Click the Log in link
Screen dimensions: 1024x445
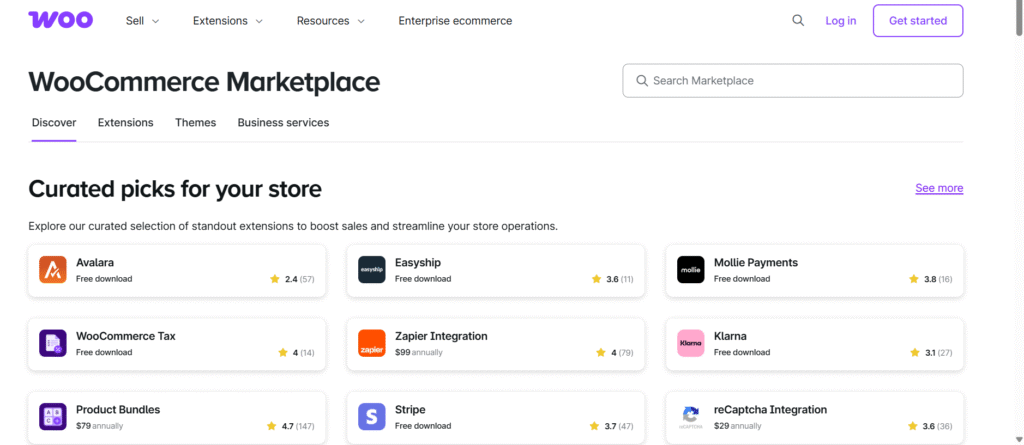coord(840,21)
